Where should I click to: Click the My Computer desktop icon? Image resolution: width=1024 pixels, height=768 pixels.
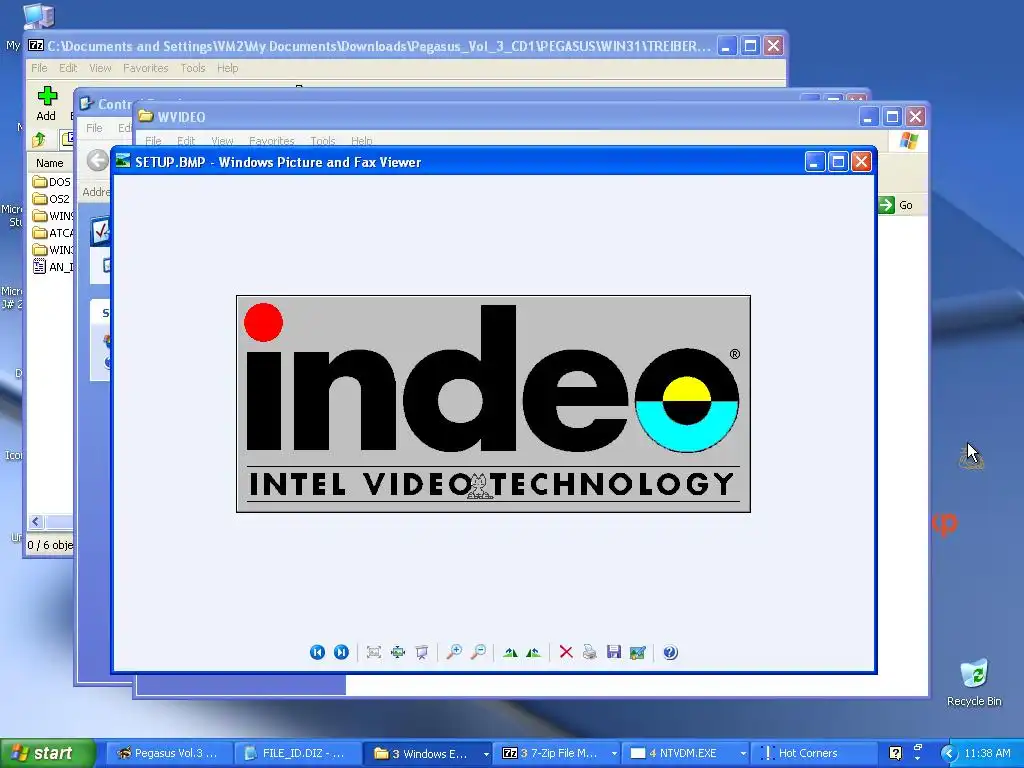tap(38, 16)
